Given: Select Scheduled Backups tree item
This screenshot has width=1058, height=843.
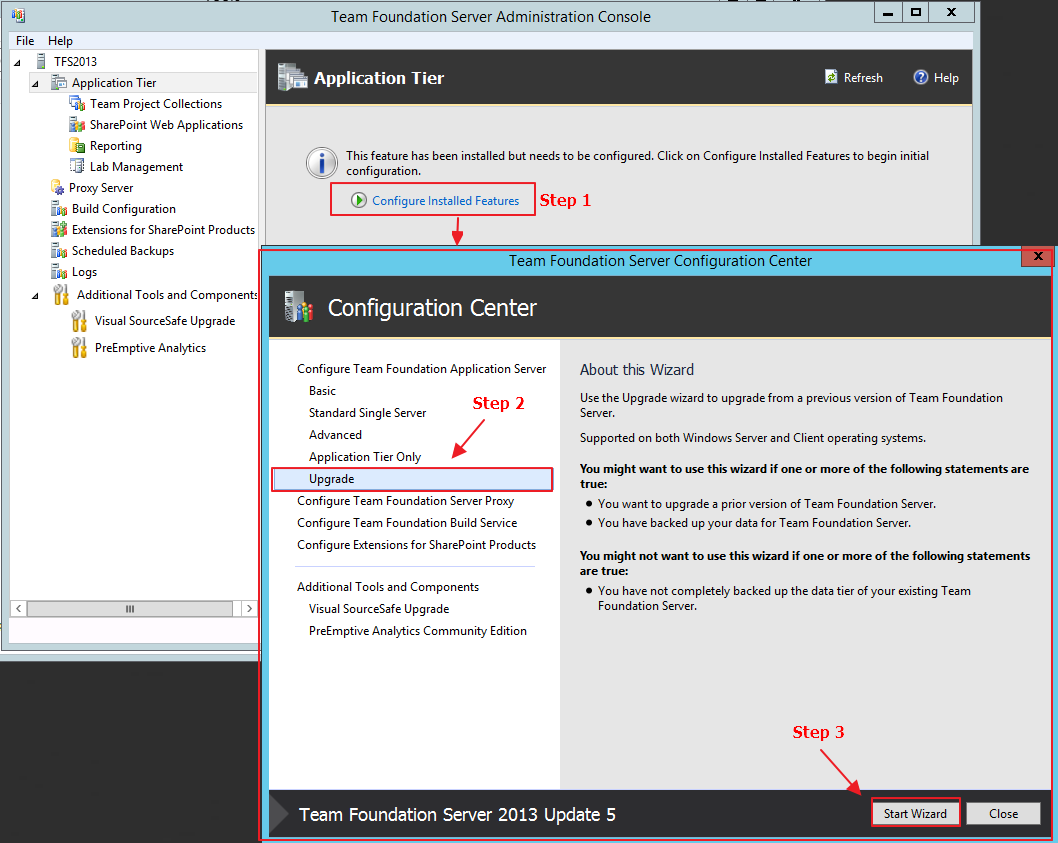Looking at the screenshot, I should pos(123,250).
